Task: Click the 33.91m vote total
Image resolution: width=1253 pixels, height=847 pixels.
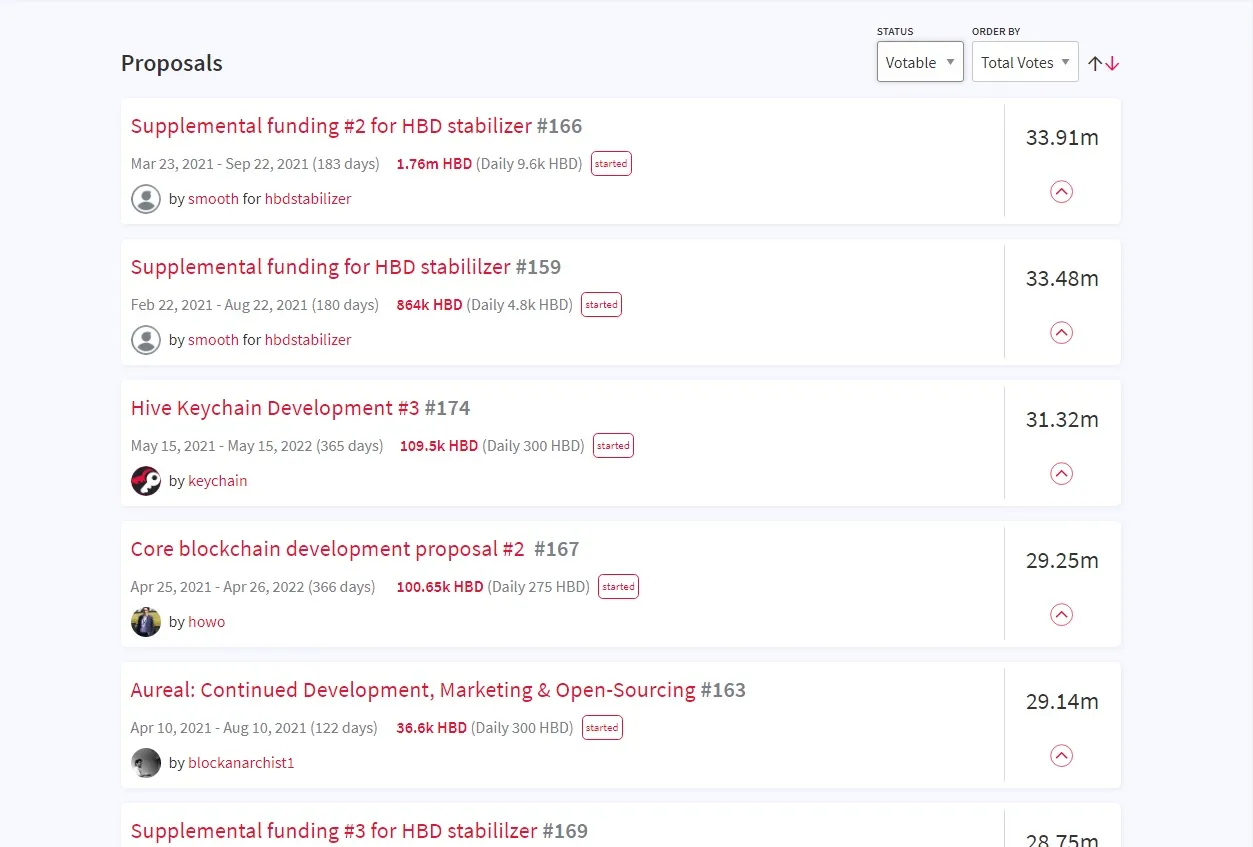Action: [x=1062, y=138]
